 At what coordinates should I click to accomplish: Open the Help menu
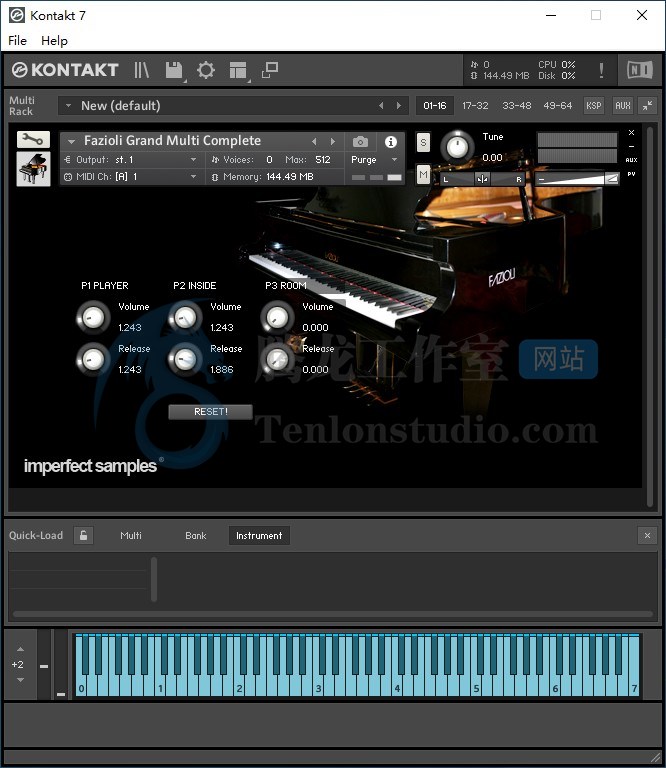click(x=54, y=41)
